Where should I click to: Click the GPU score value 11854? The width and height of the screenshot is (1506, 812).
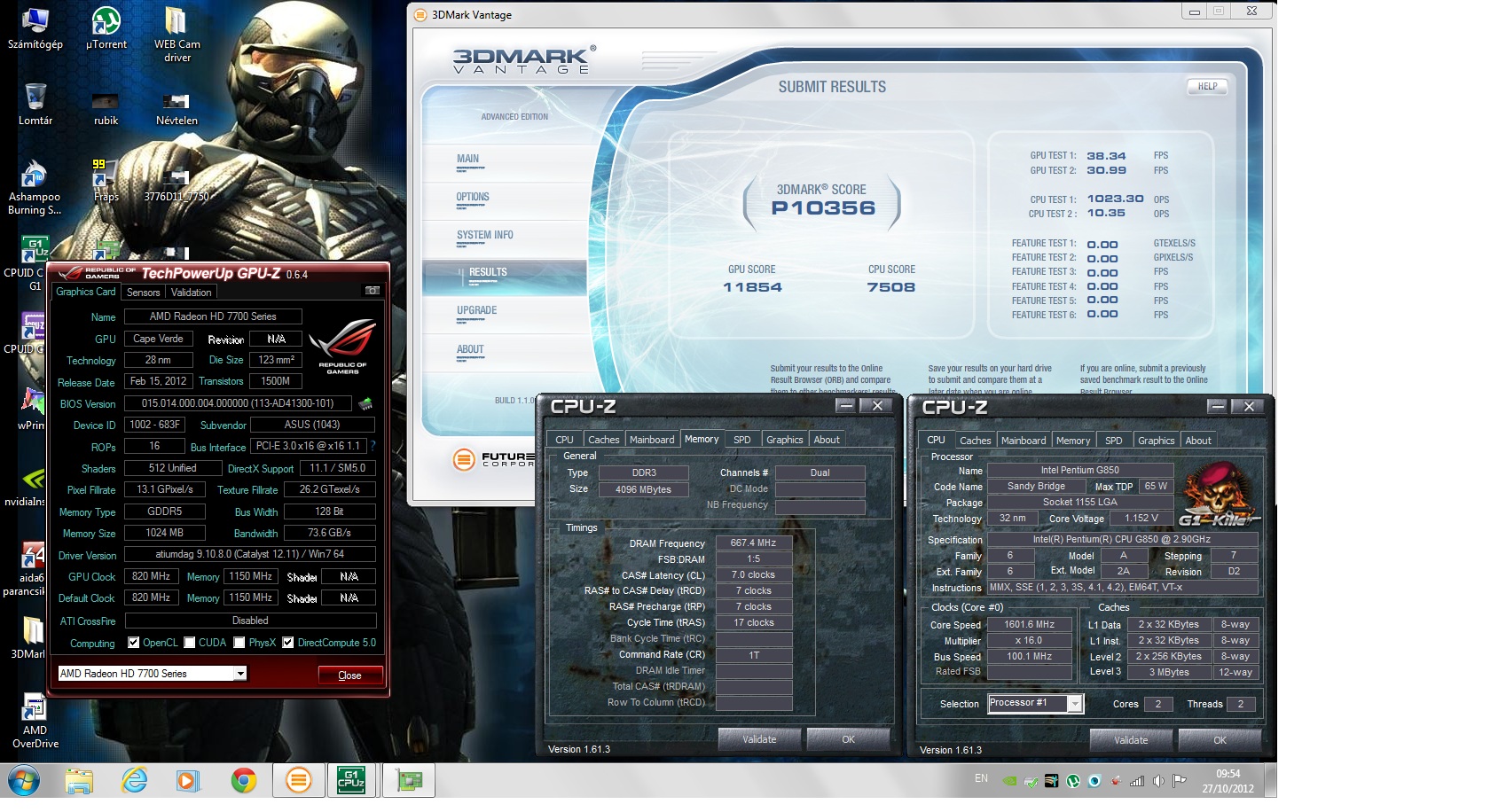click(752, 287)
